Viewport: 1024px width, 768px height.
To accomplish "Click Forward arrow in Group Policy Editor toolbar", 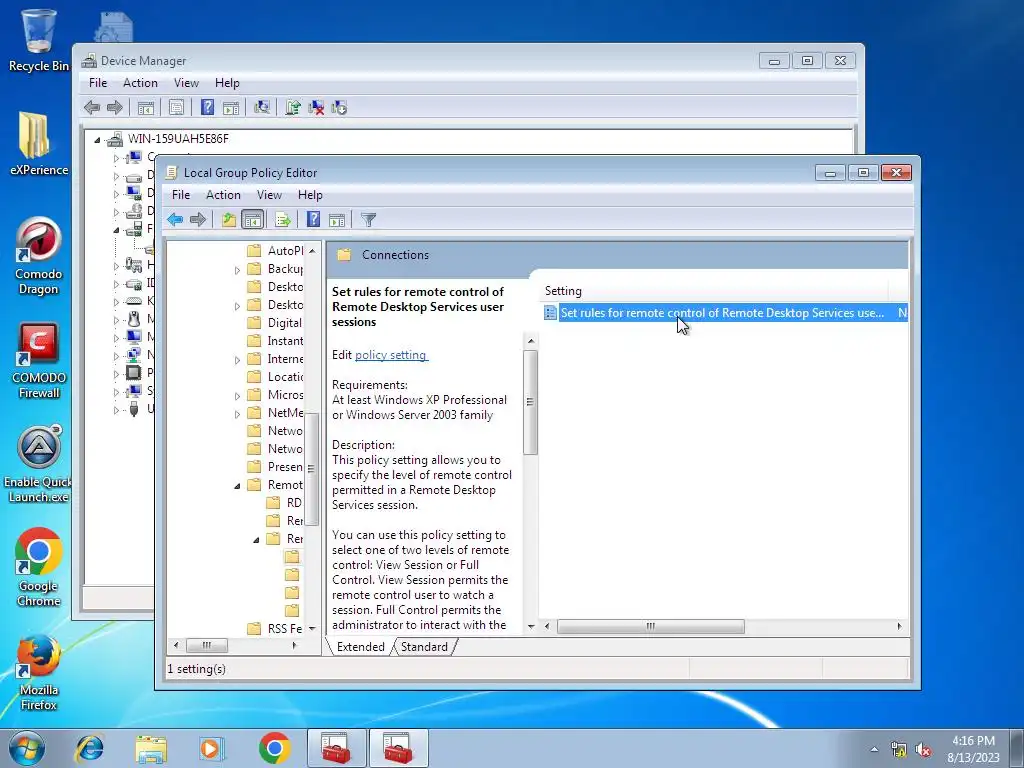I will click(197, 219).
